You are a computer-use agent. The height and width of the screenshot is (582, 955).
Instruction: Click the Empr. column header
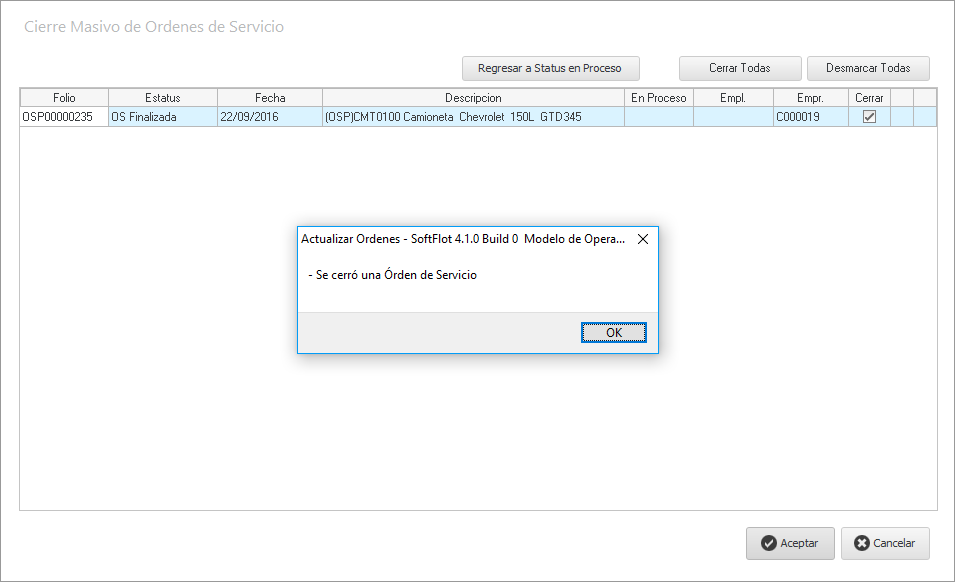pyautogui.click(x=810, y=98)
